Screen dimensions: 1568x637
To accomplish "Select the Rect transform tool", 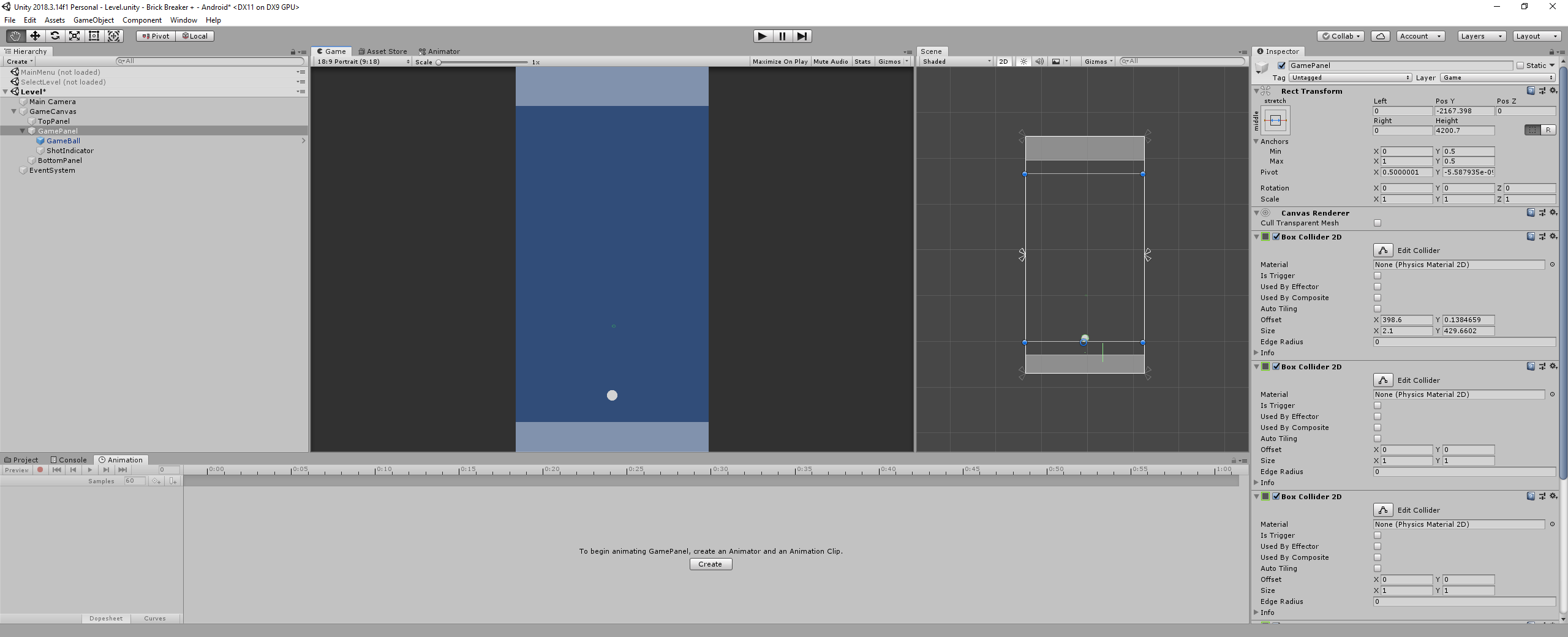I will click(x=94, y=36).
